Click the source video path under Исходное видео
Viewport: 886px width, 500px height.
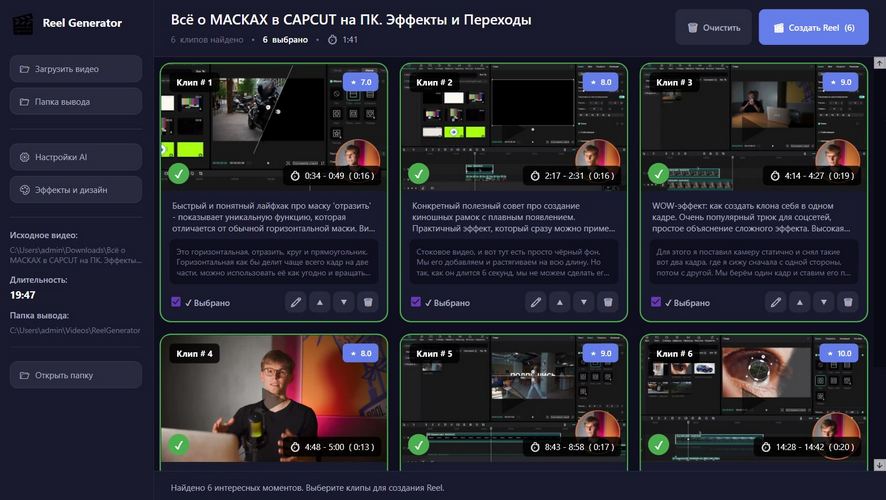tap(75, 255)
